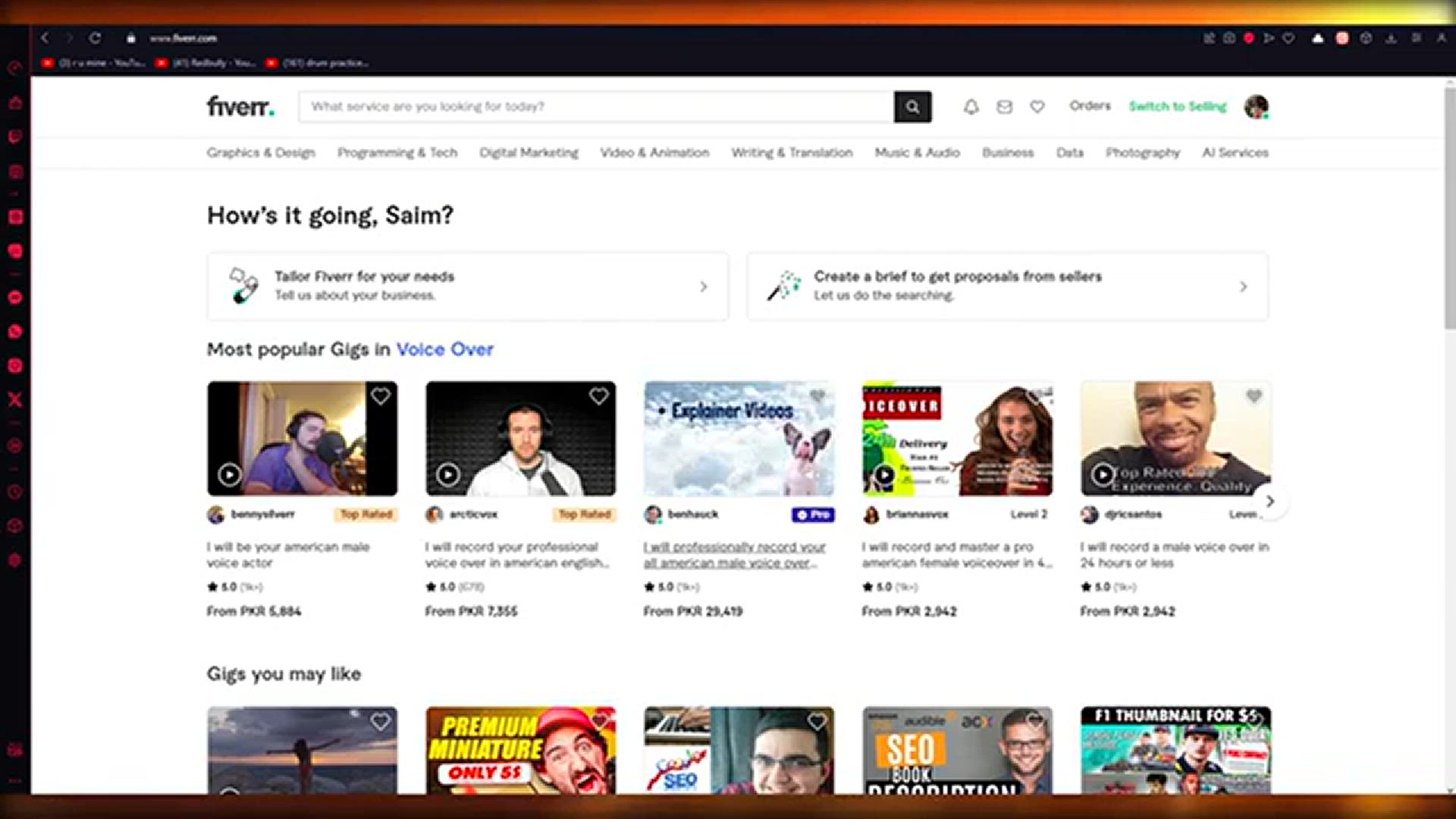Favorite the Explainer Videos gig heart
Screen dimensions: 1456x819
817,396
